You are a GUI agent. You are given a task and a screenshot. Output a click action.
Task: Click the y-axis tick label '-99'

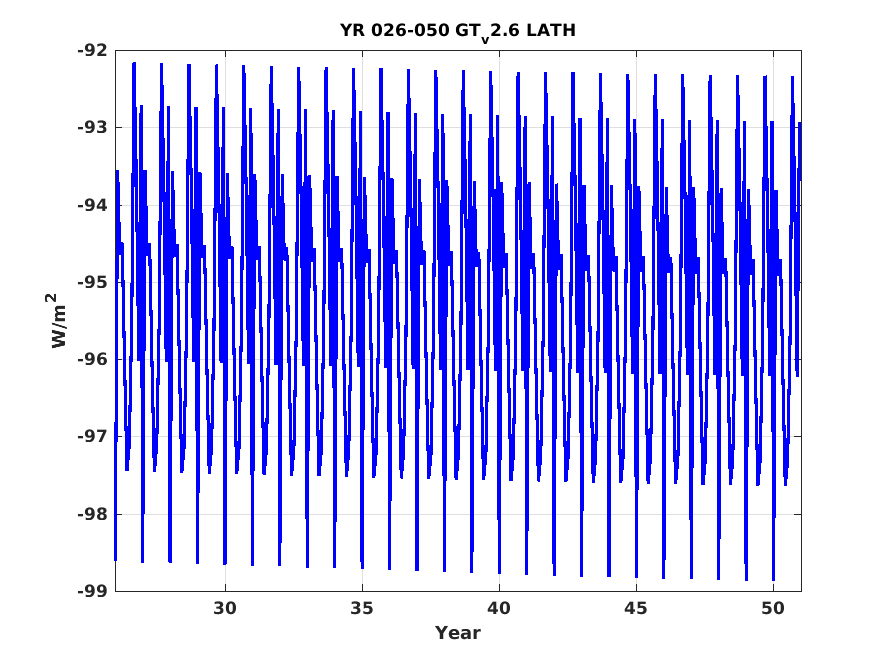(x=92, y=591)
